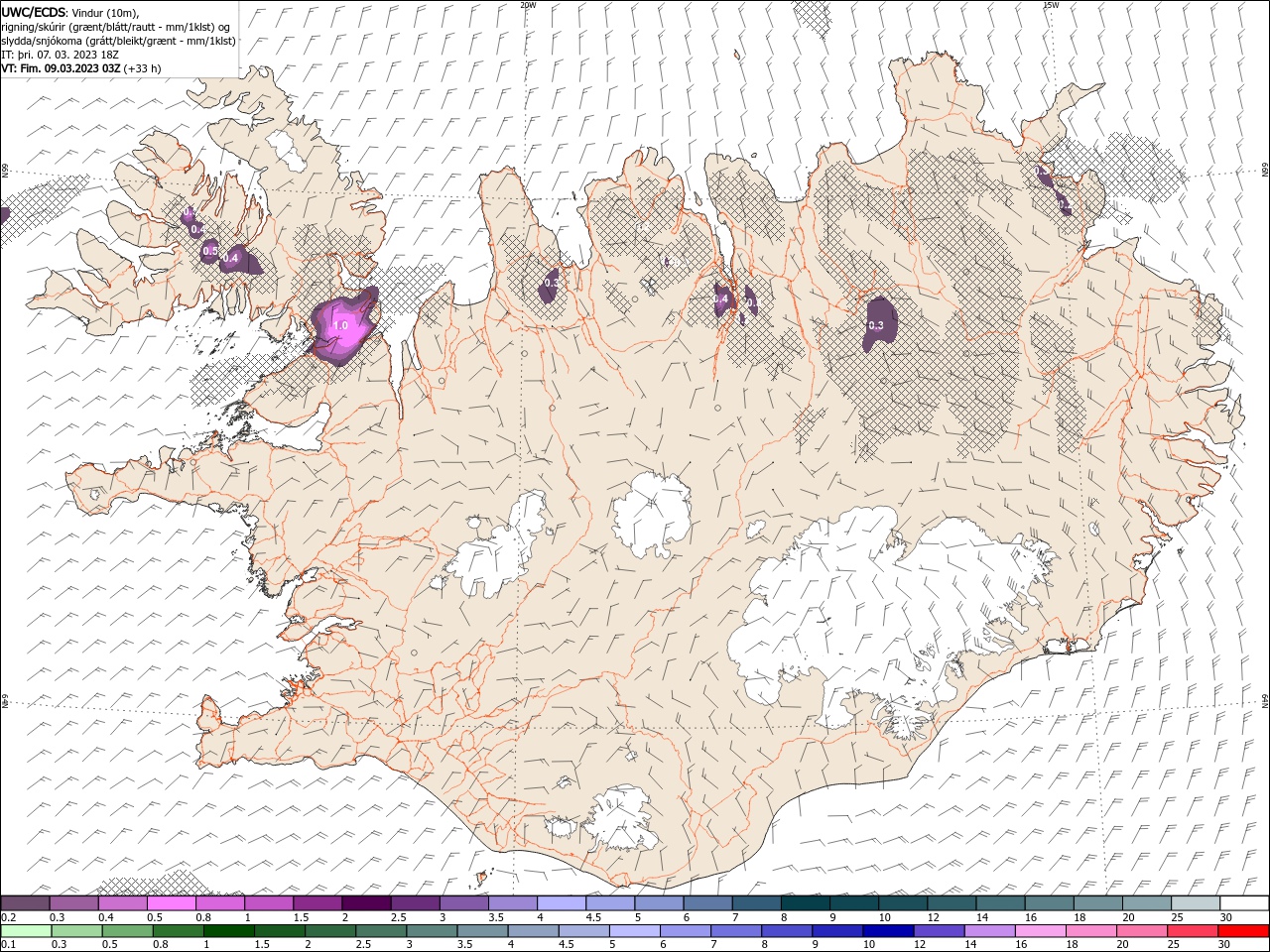Pick the 6 blue swatch in lower legend row

click(x=685, y=931)
